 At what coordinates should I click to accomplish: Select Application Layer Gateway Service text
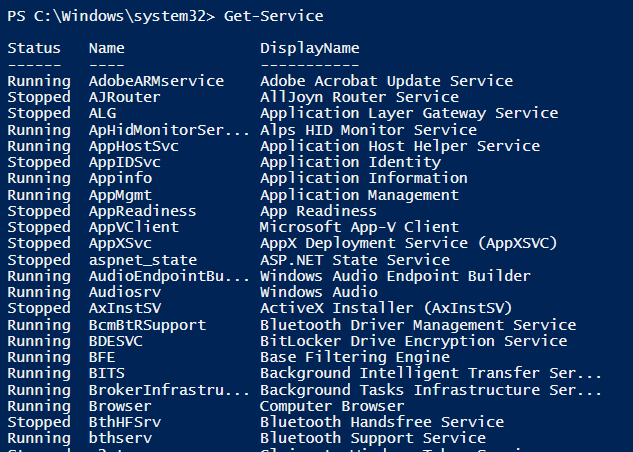click(x=408, y=113)
